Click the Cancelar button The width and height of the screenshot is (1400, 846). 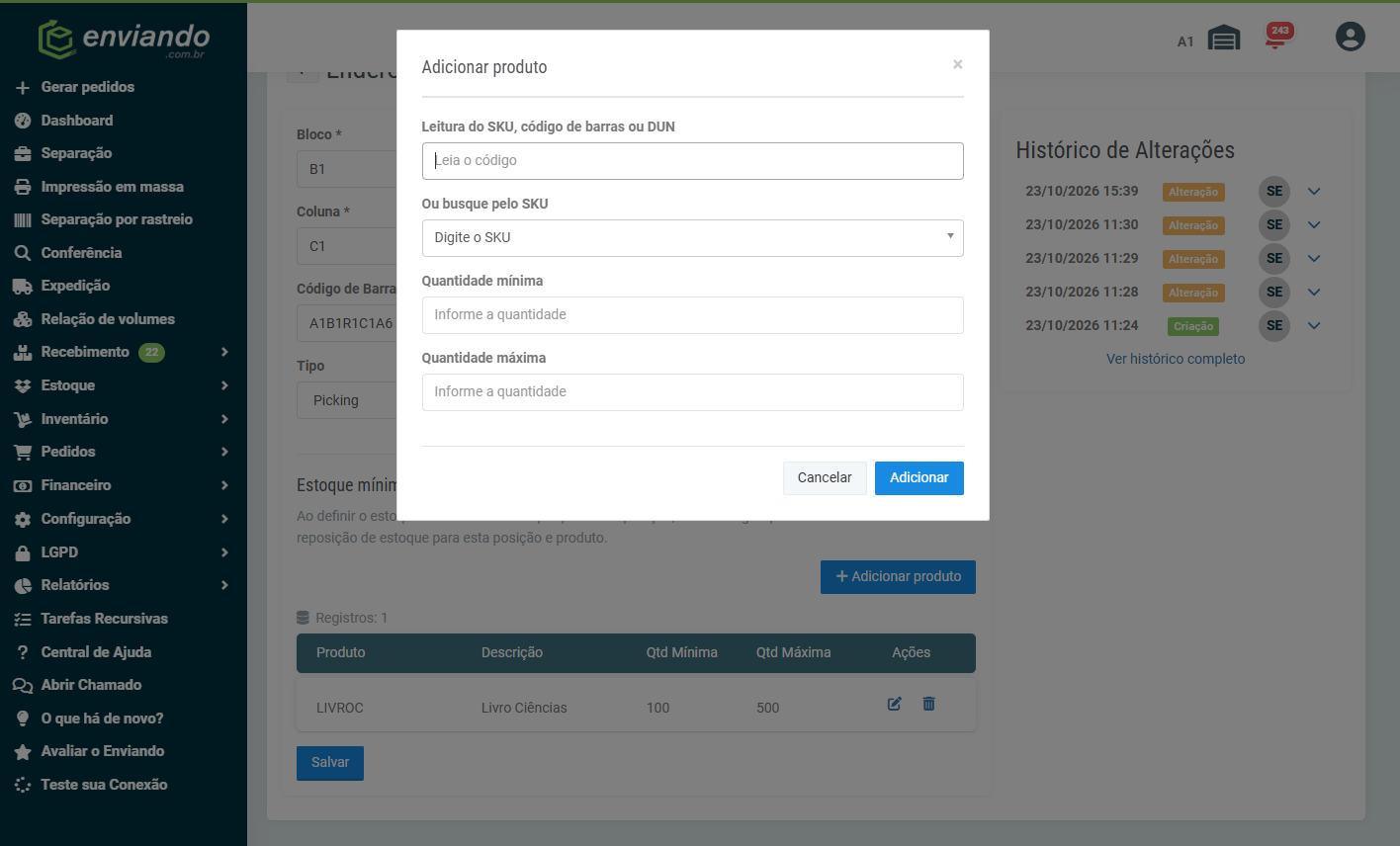pyautogui.click(x=825, y=478)
